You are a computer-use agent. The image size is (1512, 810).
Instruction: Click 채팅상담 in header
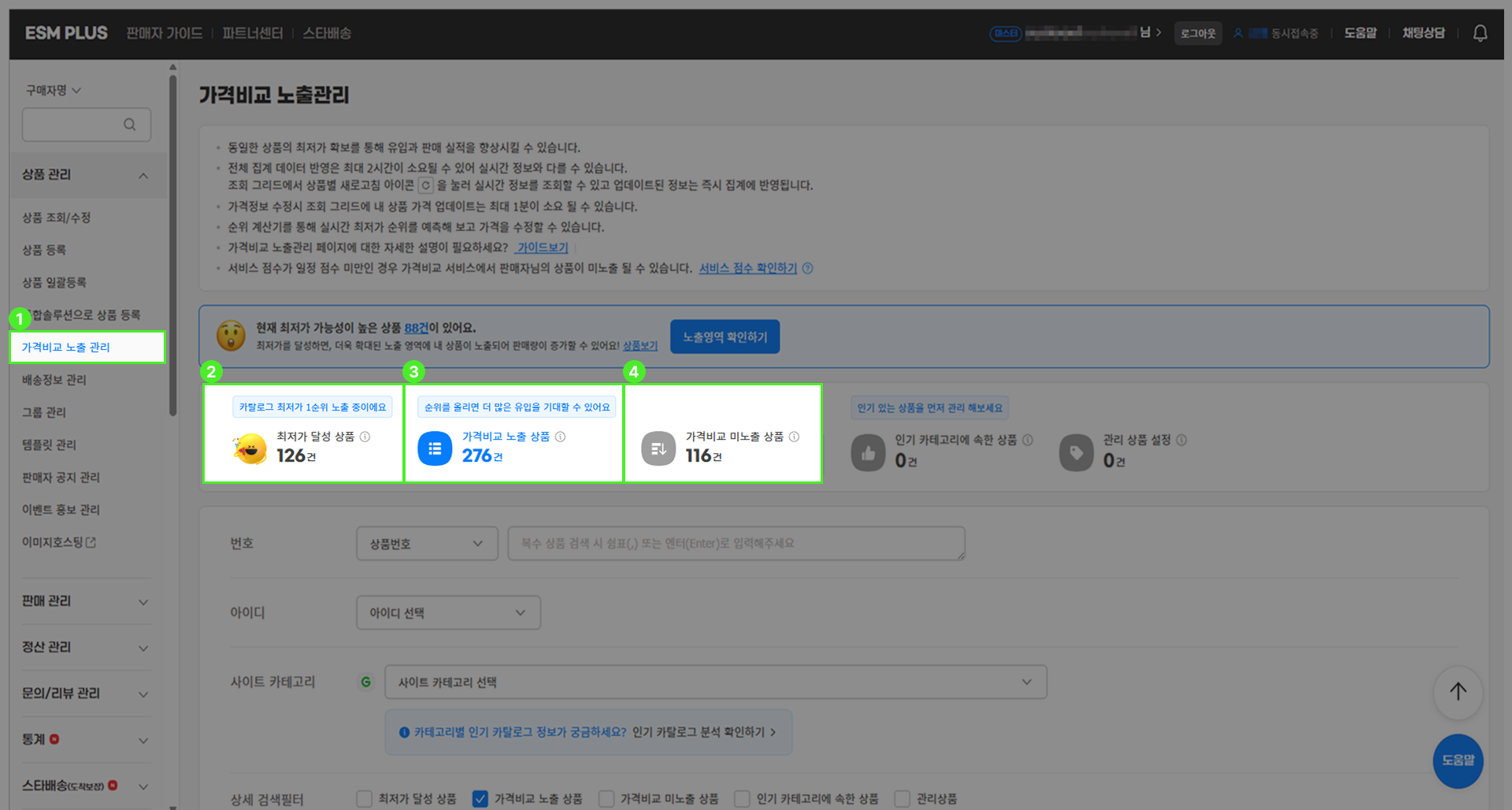pos(1423,33)
